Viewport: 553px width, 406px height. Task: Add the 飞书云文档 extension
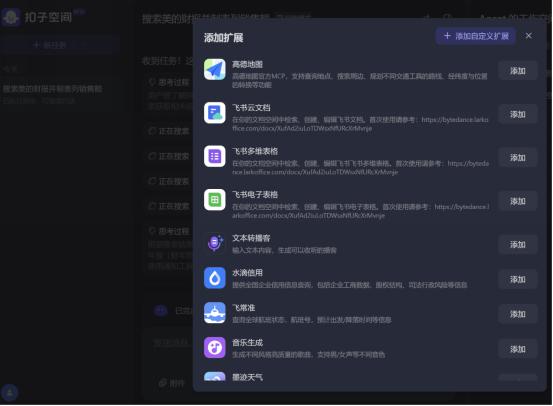pos(518,114)
